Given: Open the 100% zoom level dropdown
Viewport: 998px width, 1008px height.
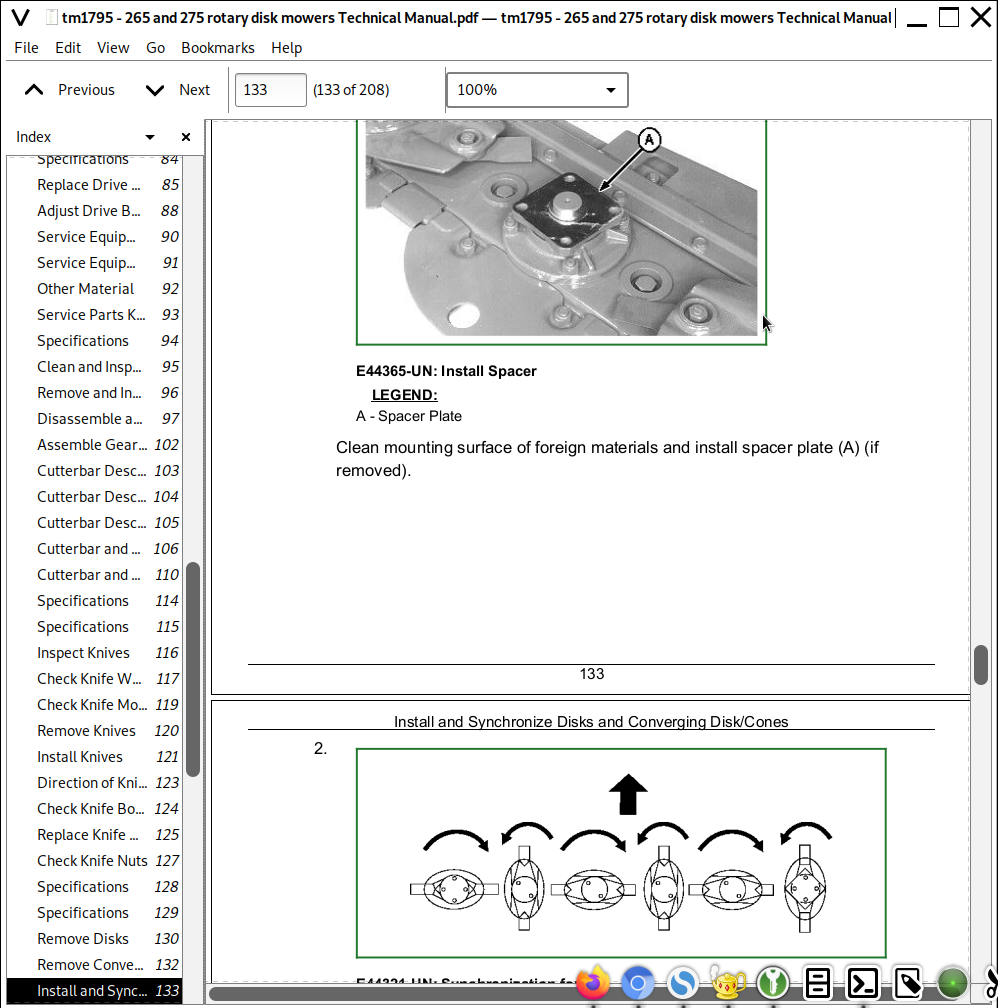Looking at the screenshot, I should [537, 90].
